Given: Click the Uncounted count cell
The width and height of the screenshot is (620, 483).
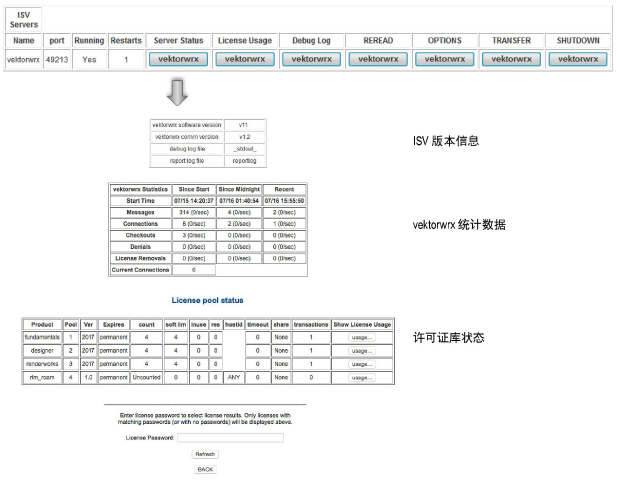Looking at the screenshot, I should [146, 377].
